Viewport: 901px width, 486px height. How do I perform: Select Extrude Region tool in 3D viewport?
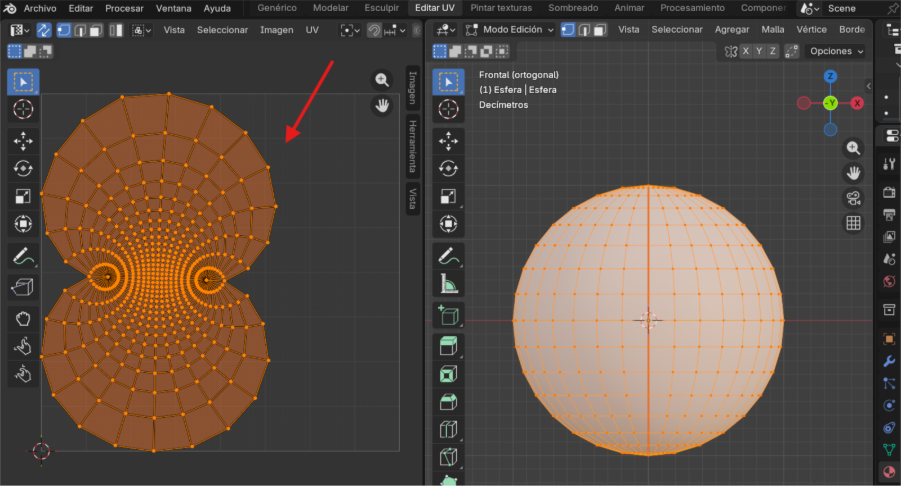click(x=449, y=346)
